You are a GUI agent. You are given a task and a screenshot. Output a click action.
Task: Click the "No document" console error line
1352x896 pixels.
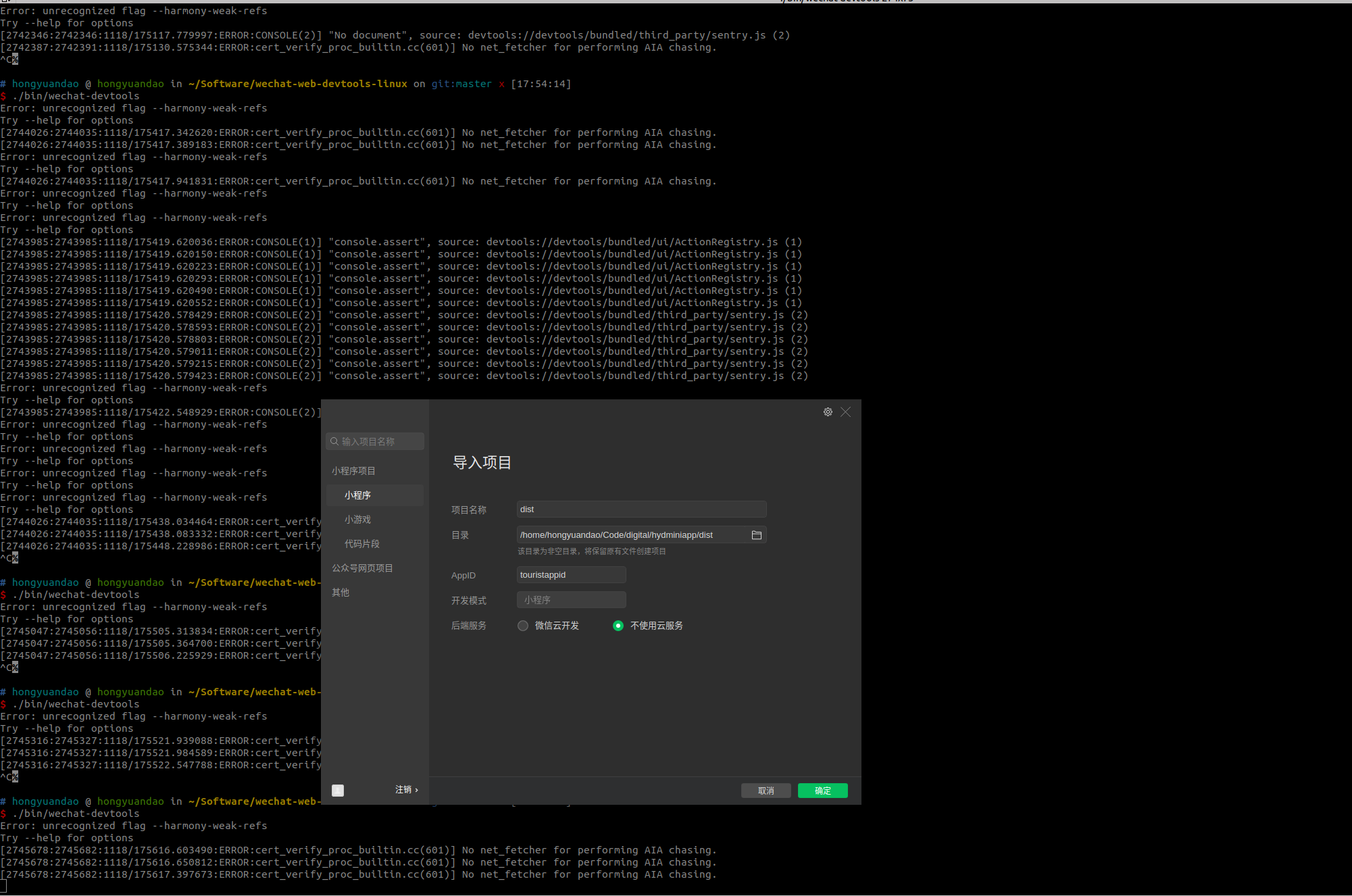pyautogui.click(x=395, y=35)
